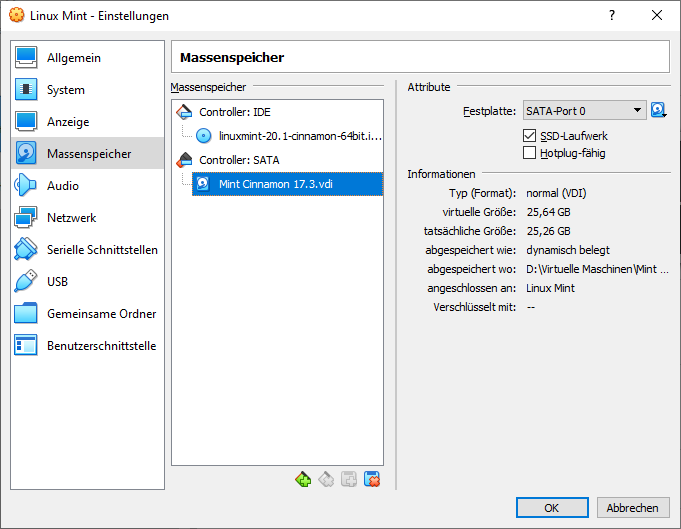Open the Audio settings category

(87, 185)
